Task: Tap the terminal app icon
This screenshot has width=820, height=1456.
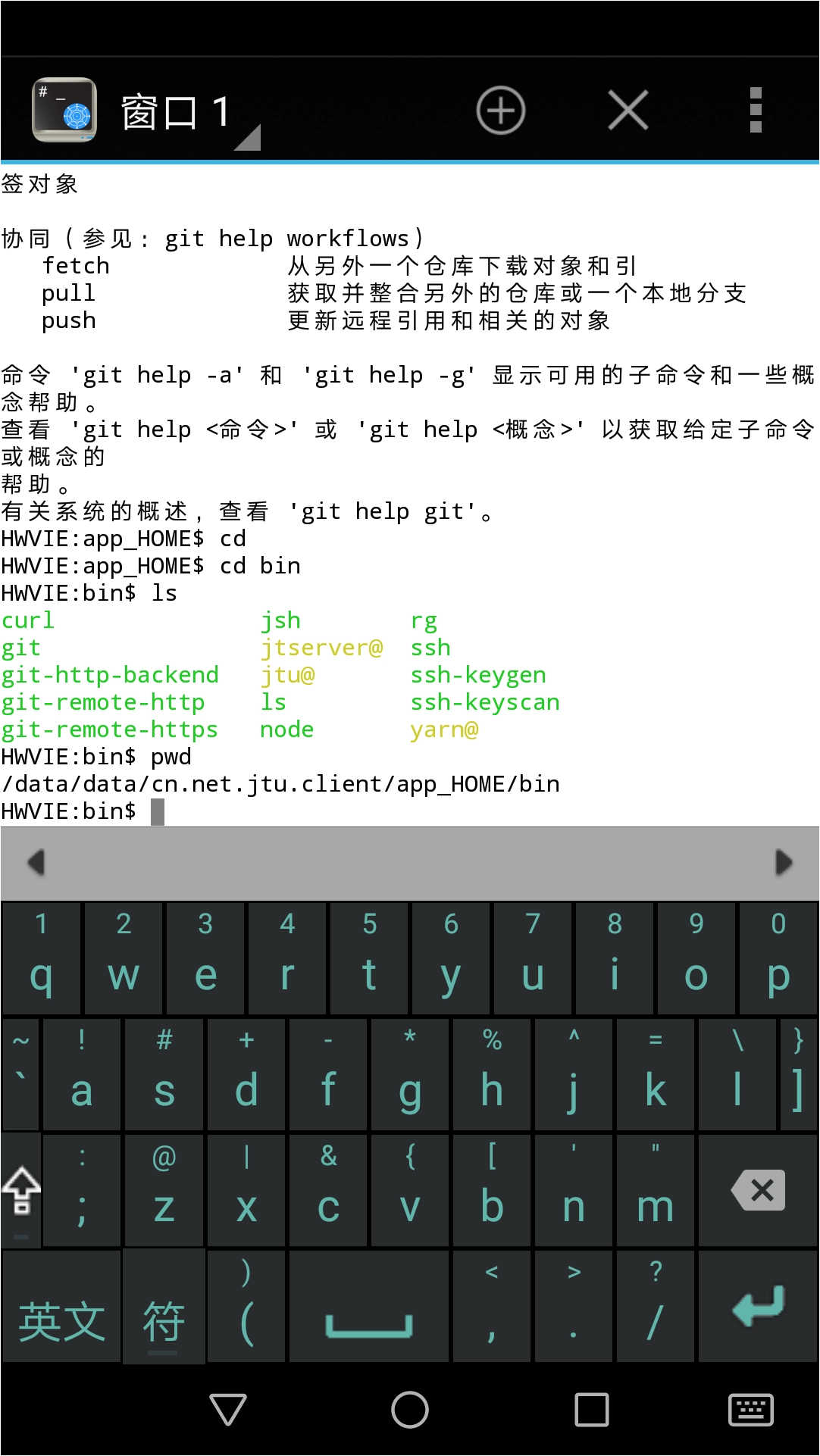Action: [64, 110]
